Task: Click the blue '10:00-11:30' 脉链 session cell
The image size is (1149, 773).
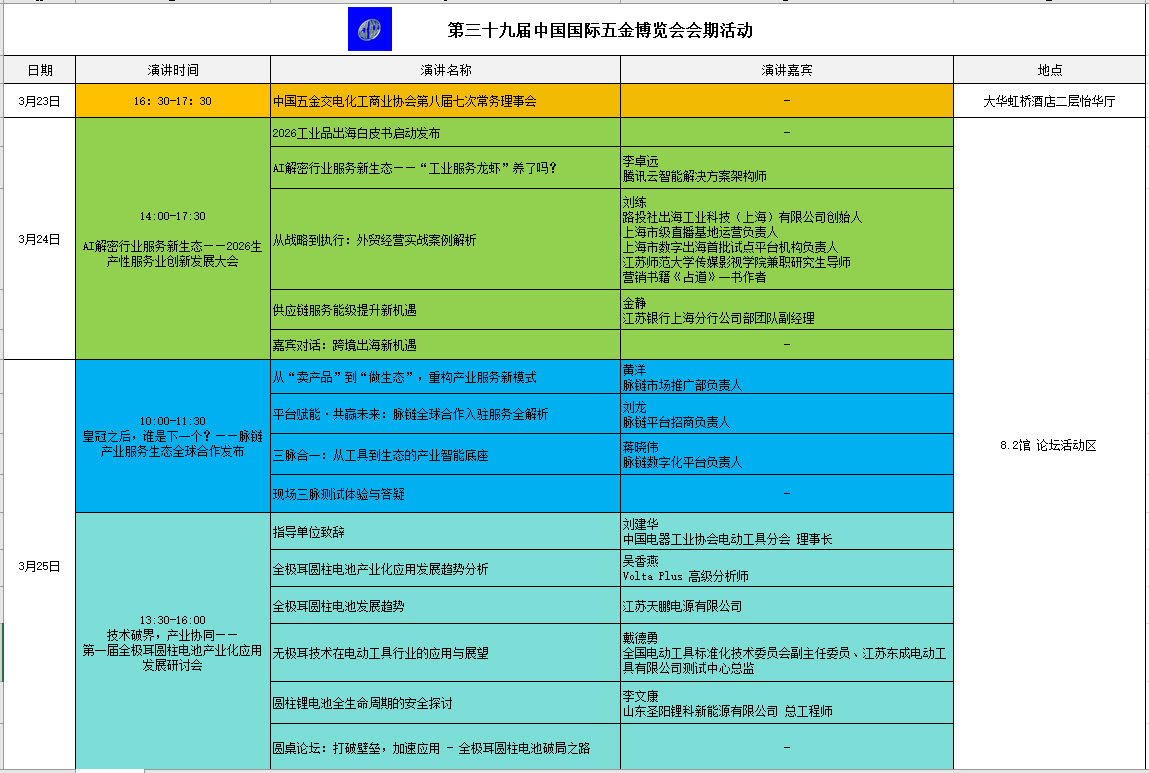Action: pyautogui.click(x=173, y=437)
